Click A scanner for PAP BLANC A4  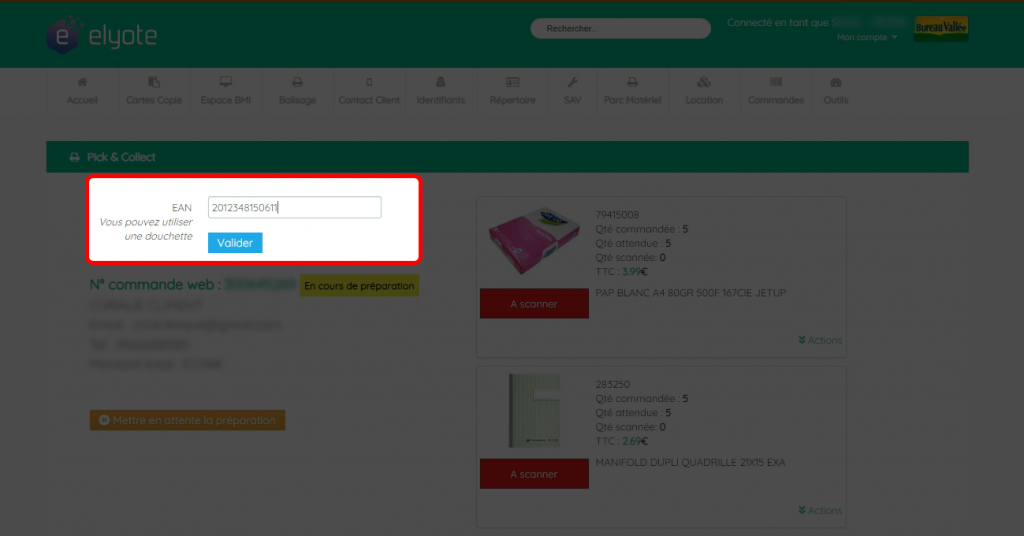click(x=534, y=304)
